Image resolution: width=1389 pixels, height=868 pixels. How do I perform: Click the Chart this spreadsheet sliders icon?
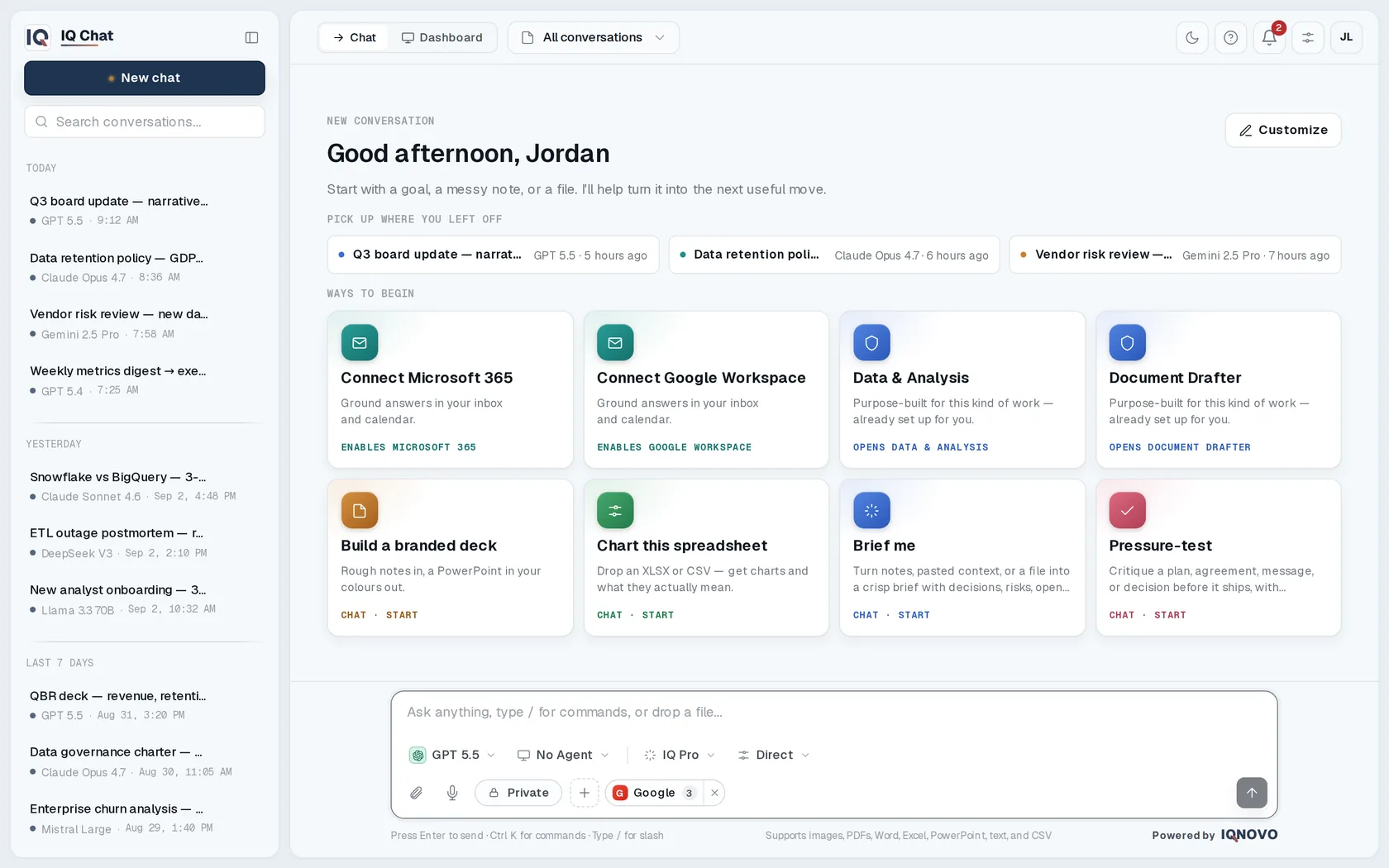tap(615, 510)
